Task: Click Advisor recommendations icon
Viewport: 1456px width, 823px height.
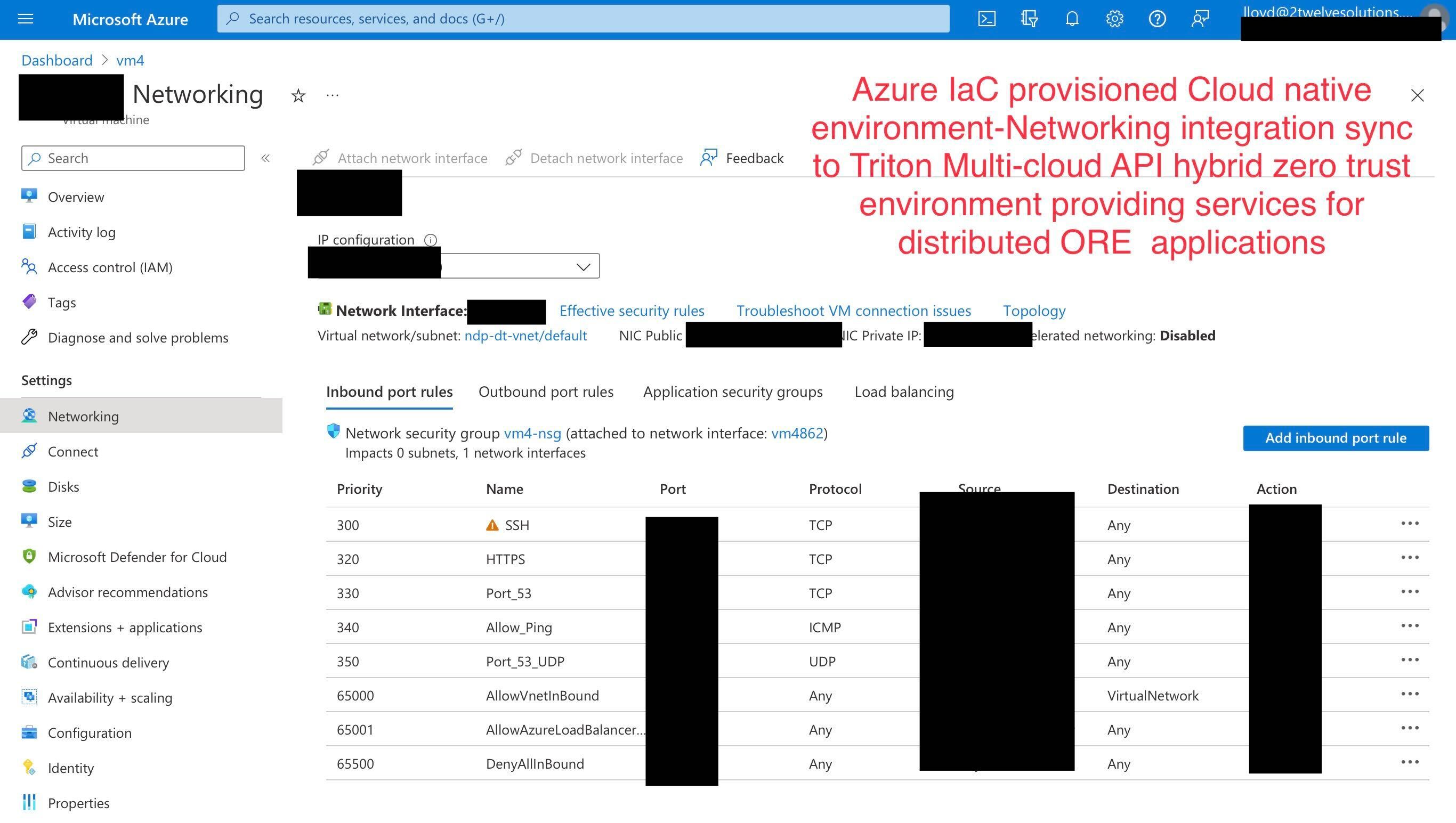Action: 29,592
